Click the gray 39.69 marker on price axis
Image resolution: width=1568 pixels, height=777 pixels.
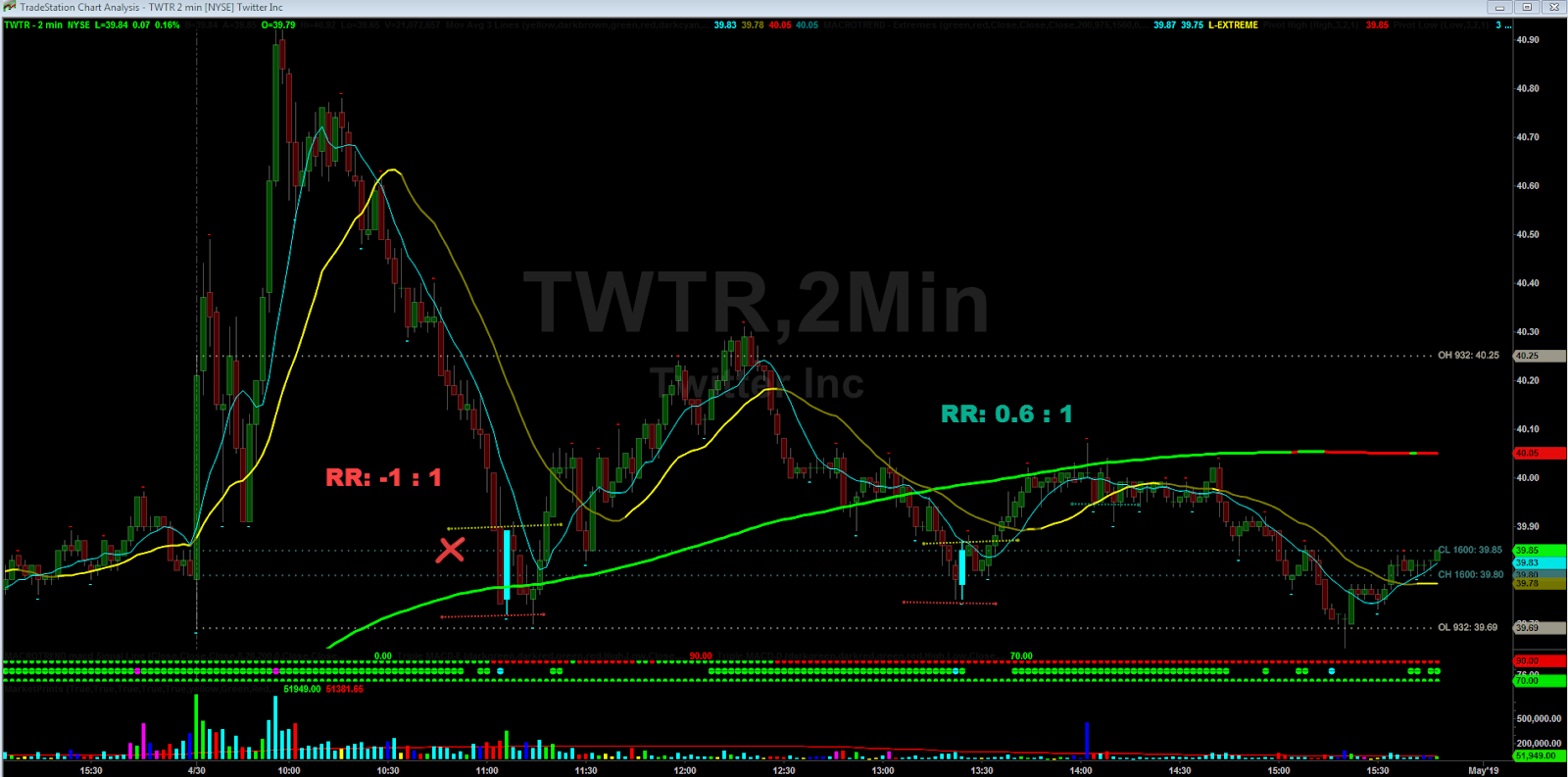1540,627
